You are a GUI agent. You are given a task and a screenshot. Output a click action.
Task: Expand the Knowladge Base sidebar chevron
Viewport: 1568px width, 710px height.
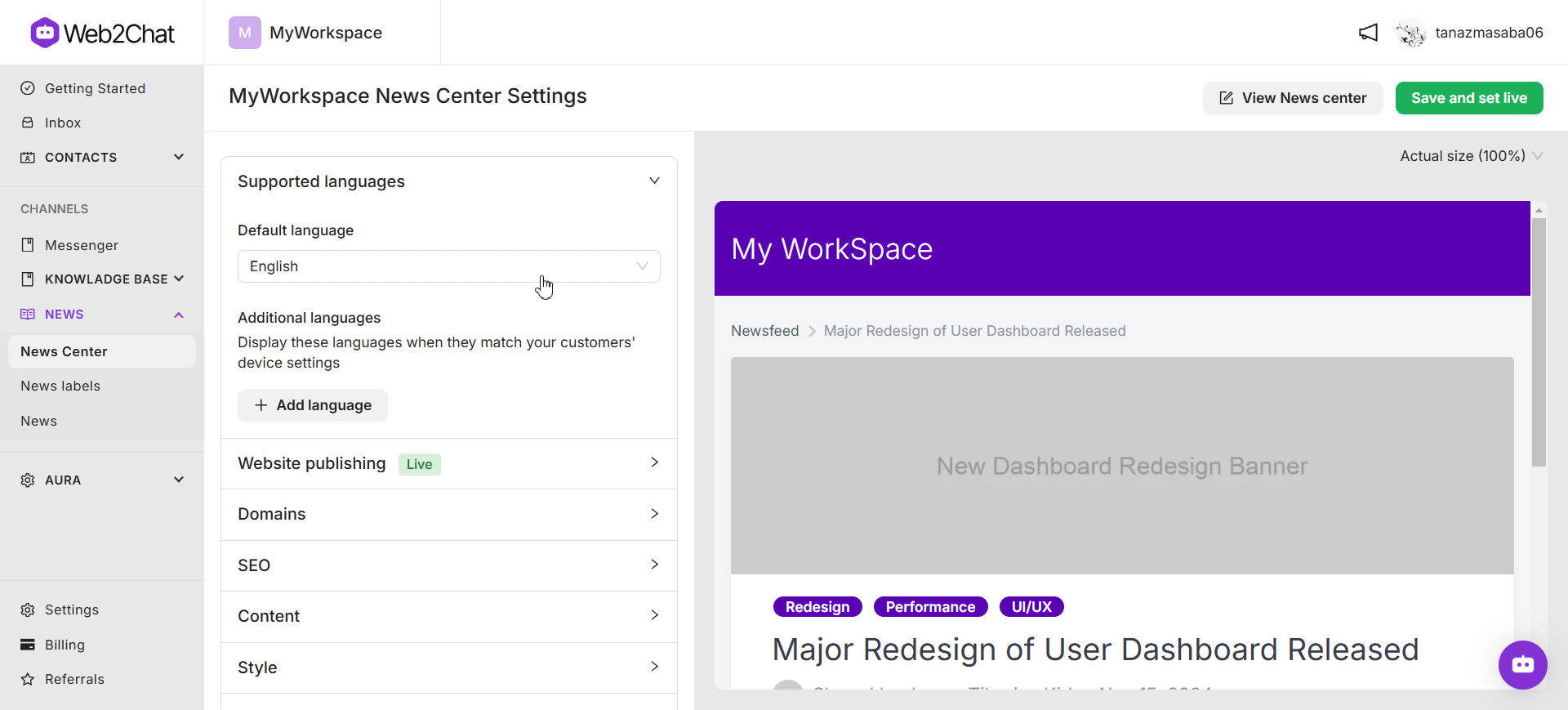pyautogui.click(x=179, y=279)
